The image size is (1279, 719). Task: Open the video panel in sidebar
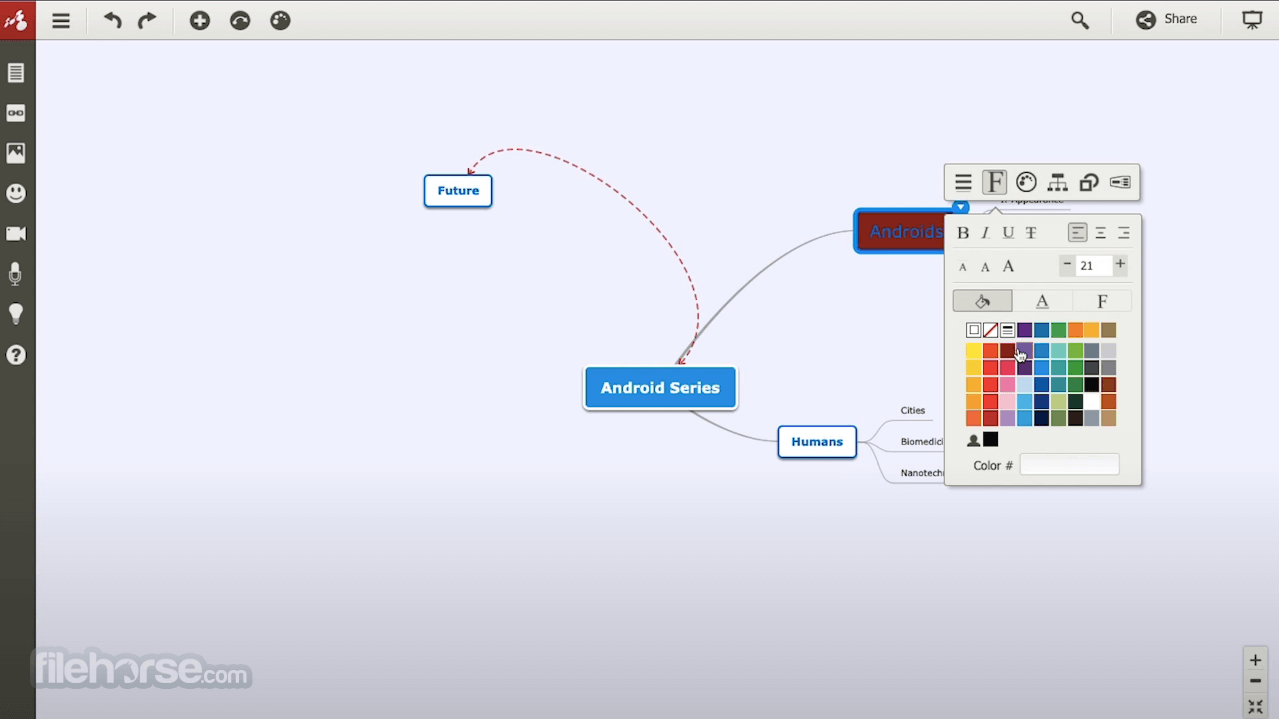point(16,233)
